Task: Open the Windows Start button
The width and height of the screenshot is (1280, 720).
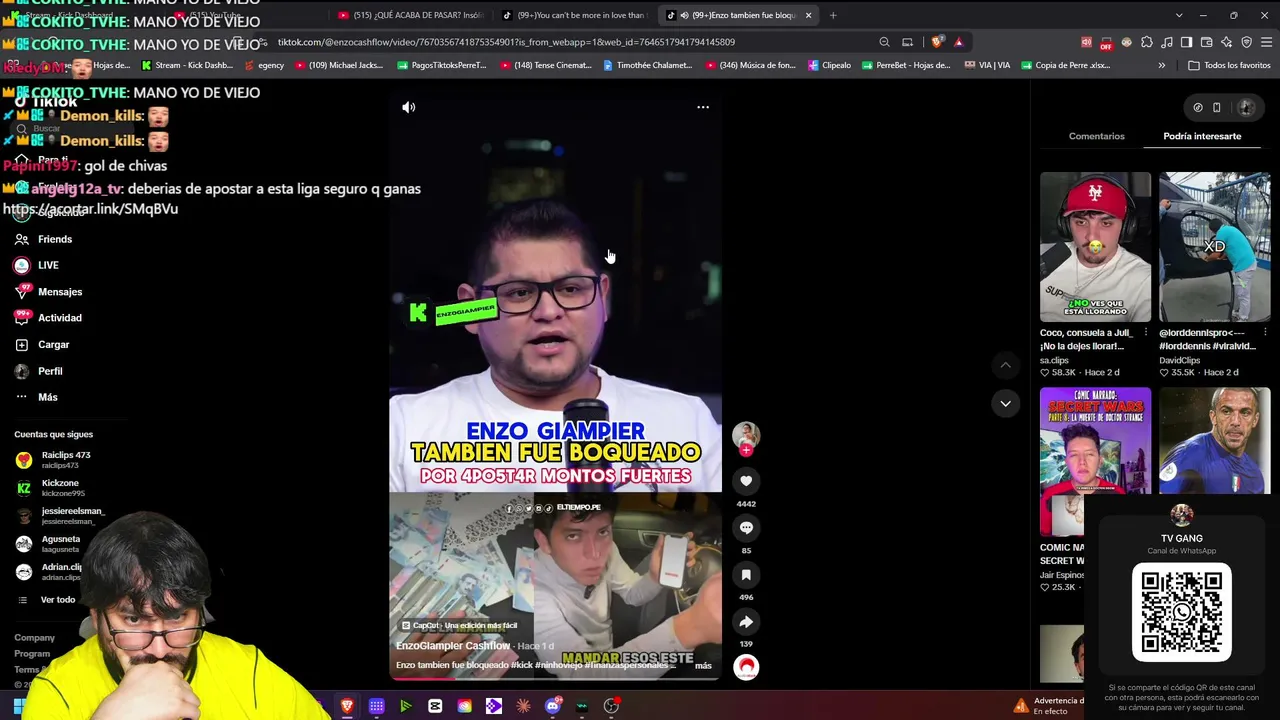Action: click(x=18, y=706)
